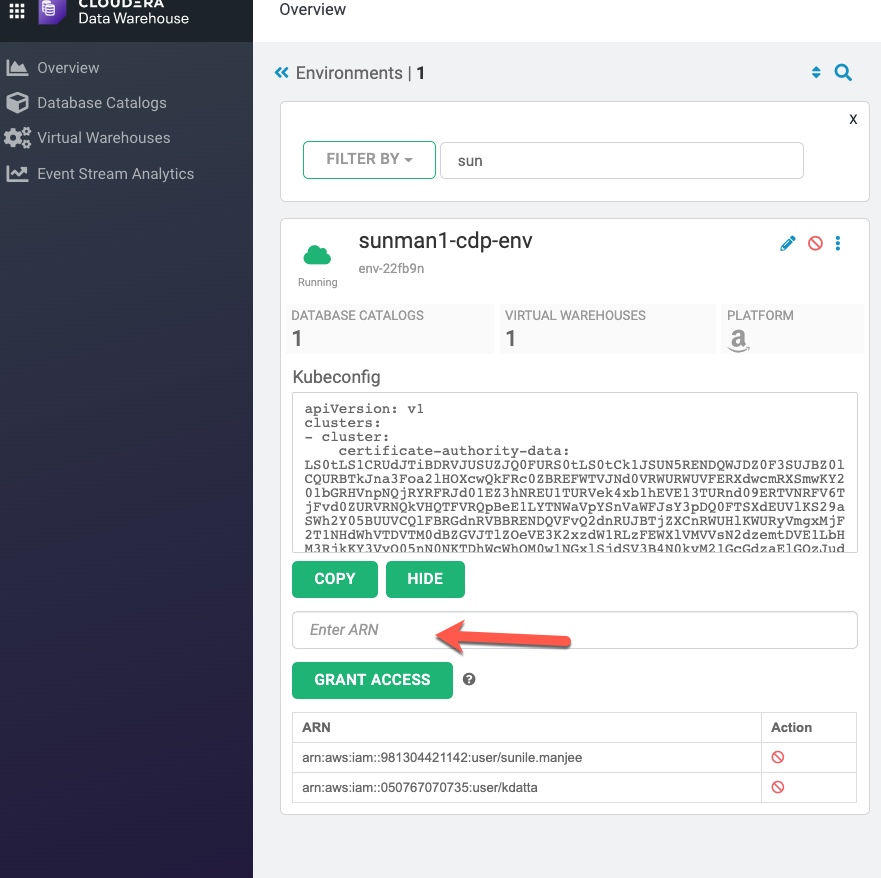Open the FILTER BY dropdown
Viewport: 881px width, 878px height.
pos(369,159)
